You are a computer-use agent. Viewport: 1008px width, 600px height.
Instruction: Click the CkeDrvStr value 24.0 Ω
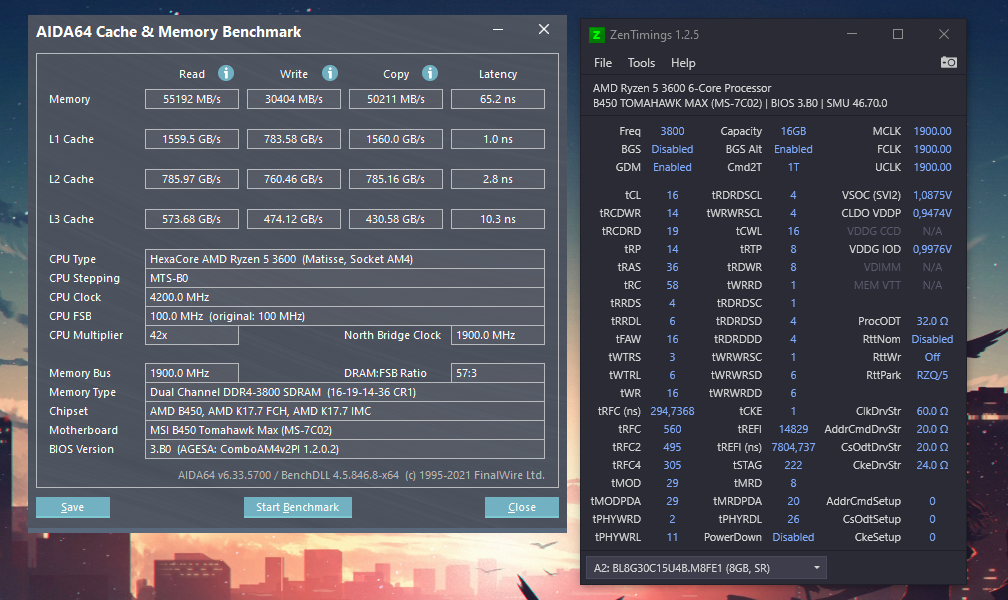pyautogui.click(x=932, y=466)
